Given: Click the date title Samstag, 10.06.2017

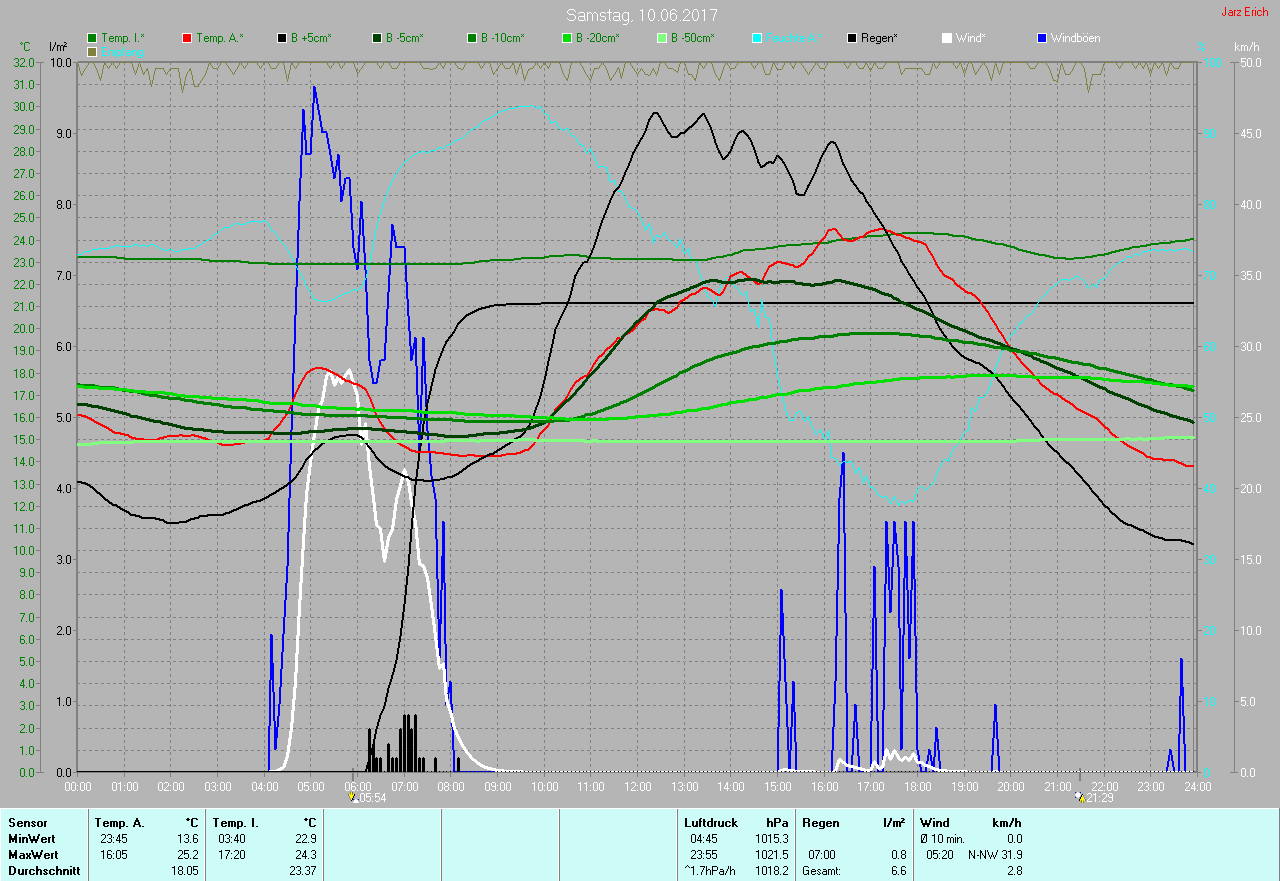Looking at the screenshot, I should tap(641, 15).
